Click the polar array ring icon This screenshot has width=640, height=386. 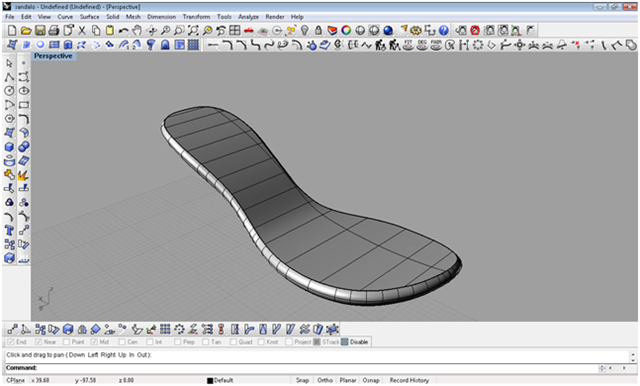click(179, 329)
